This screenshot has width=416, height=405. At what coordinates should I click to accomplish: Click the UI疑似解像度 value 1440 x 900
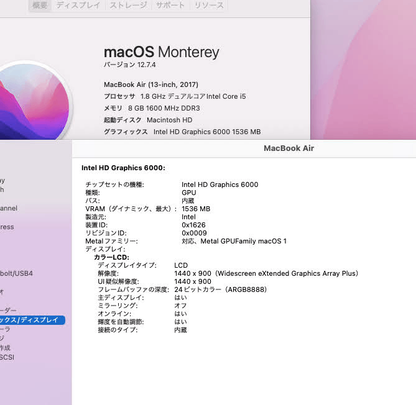(193, 281)
